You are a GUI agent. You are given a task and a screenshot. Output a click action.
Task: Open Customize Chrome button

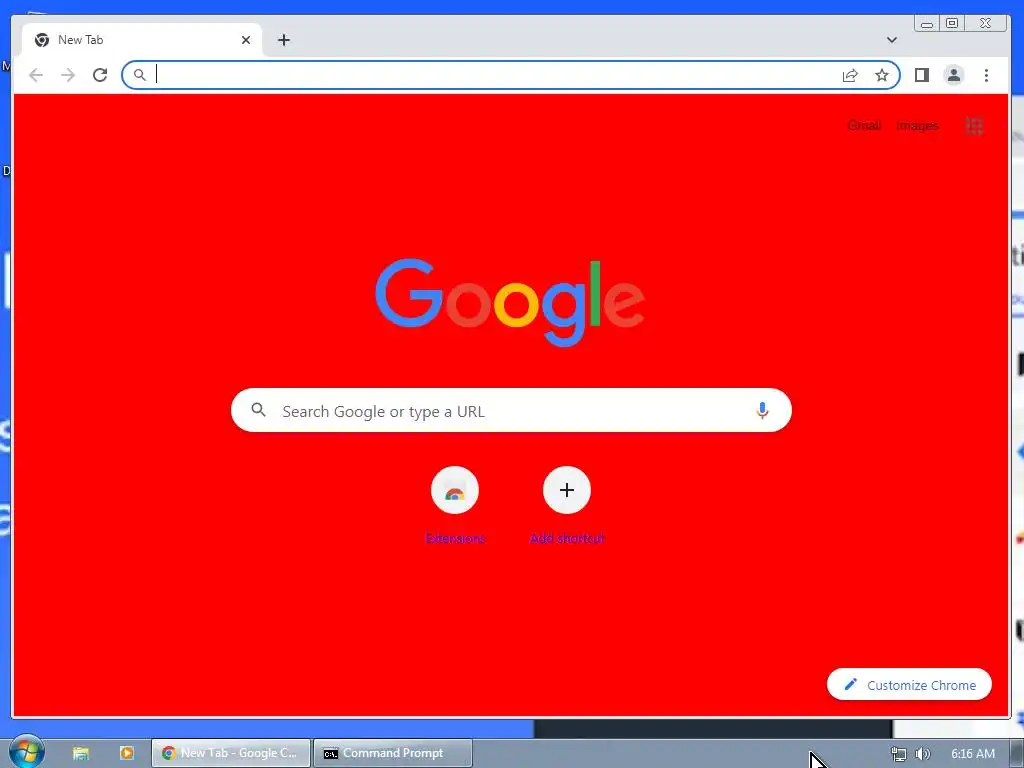909,684
